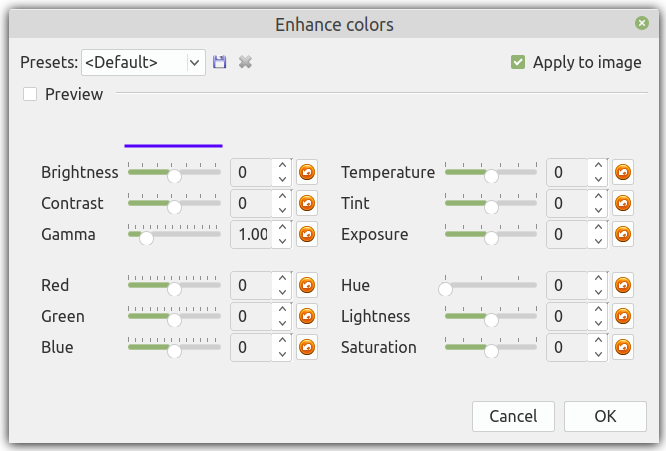Enable the Preview checkbox
The width and height of the screenshot is (666, 451).
pyautogui.click(x=30, y=94)
